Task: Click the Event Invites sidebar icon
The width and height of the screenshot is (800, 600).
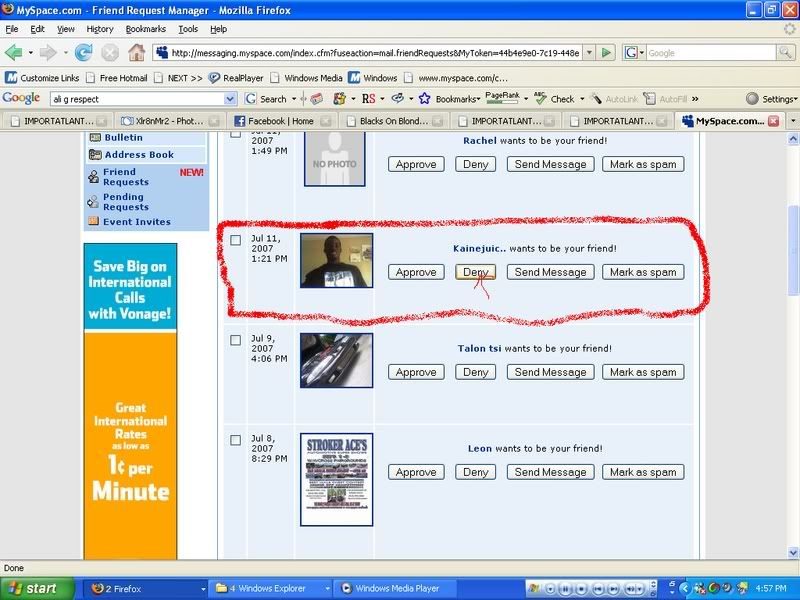Action: pyautogui.click(x=93, y=221)
